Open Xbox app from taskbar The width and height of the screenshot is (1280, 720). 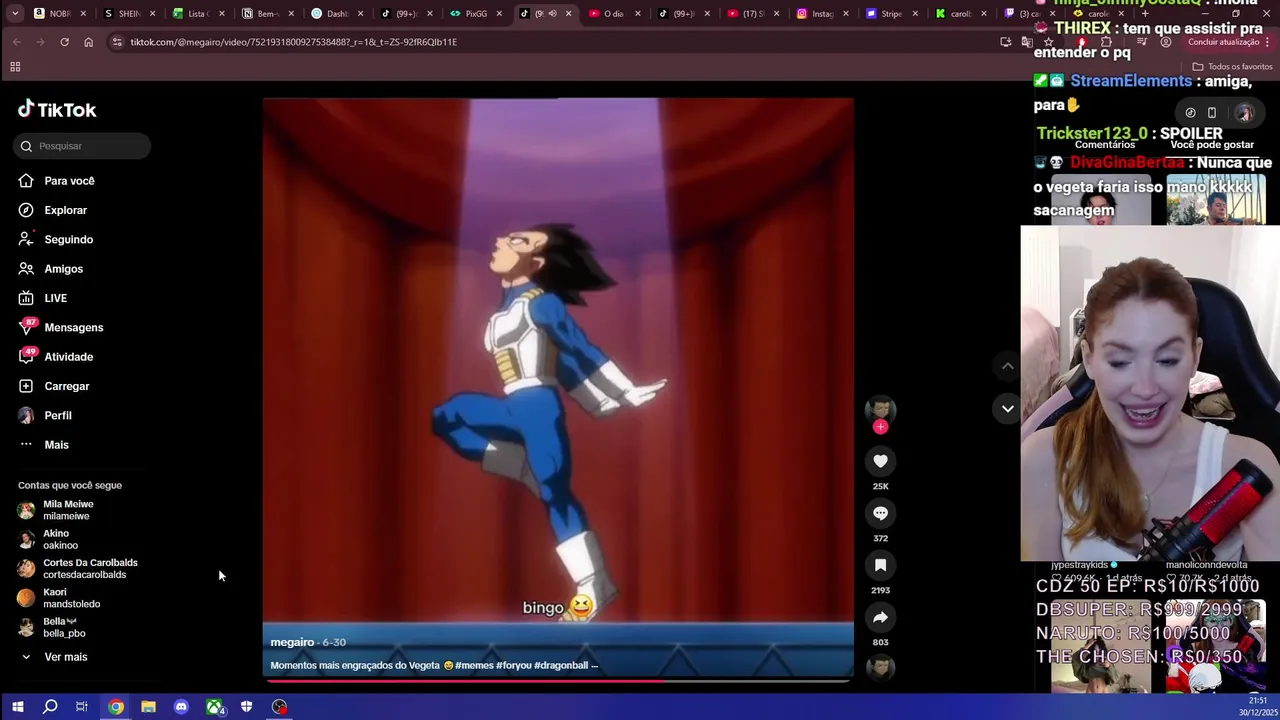click(x=214, y=707)
